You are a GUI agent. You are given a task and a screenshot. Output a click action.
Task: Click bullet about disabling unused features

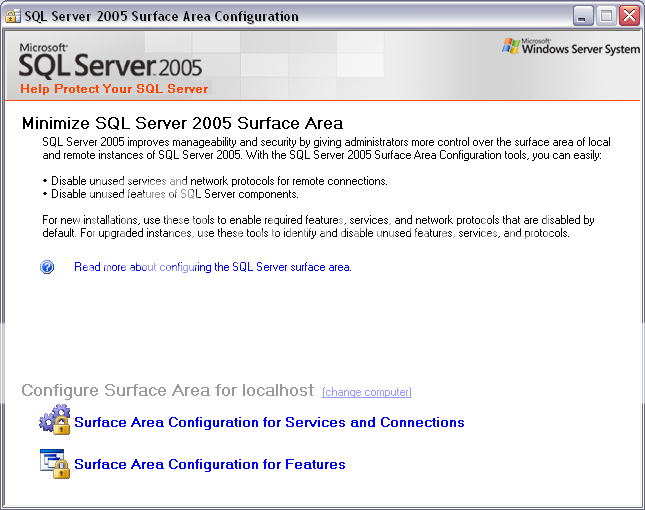click(x=170, y=194)
